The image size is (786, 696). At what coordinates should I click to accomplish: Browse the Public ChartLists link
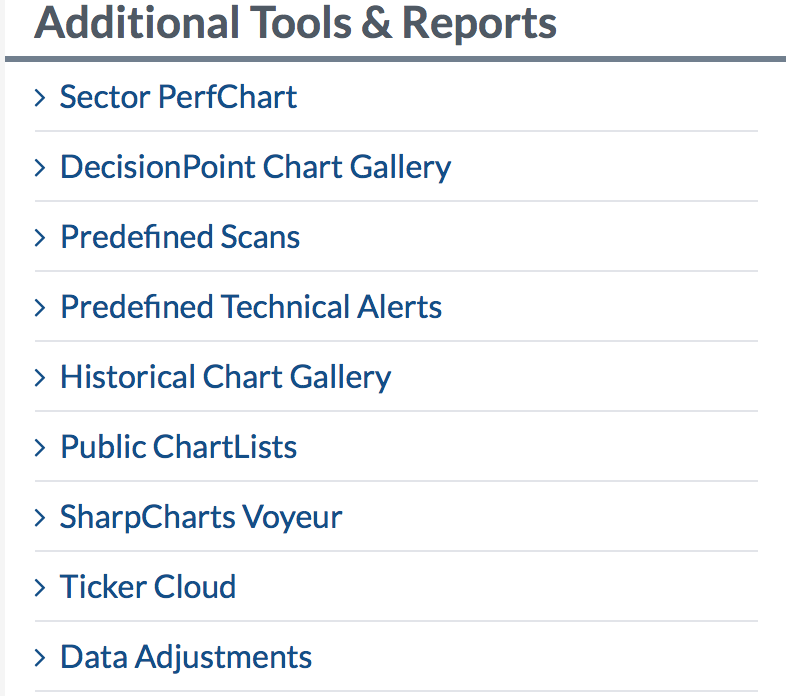pos(178,447)
